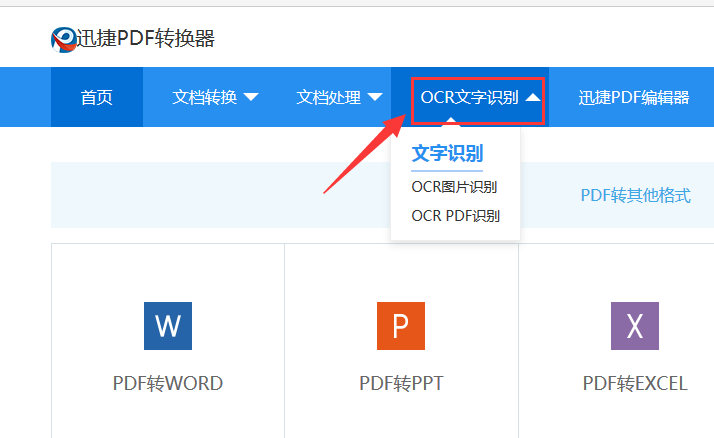
Task: Click the 文字识别 dropdown heading
Action: click(x=447, y=153)
